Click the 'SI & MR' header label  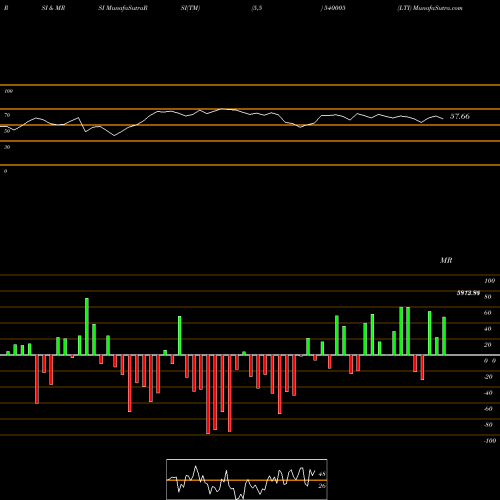[x=53, y=8]
